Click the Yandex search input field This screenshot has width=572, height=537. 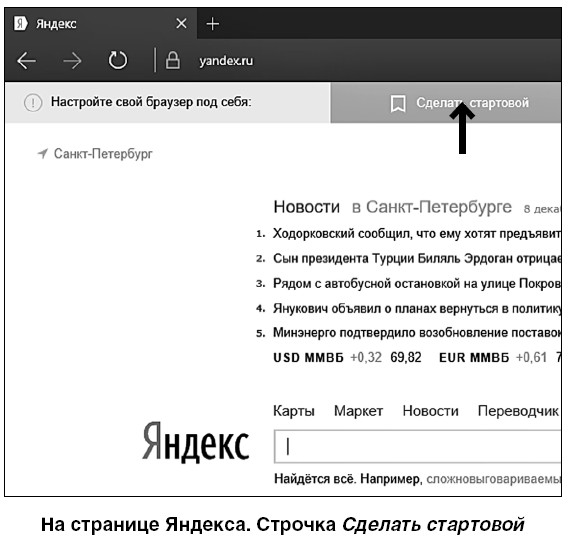pos(417,447)
